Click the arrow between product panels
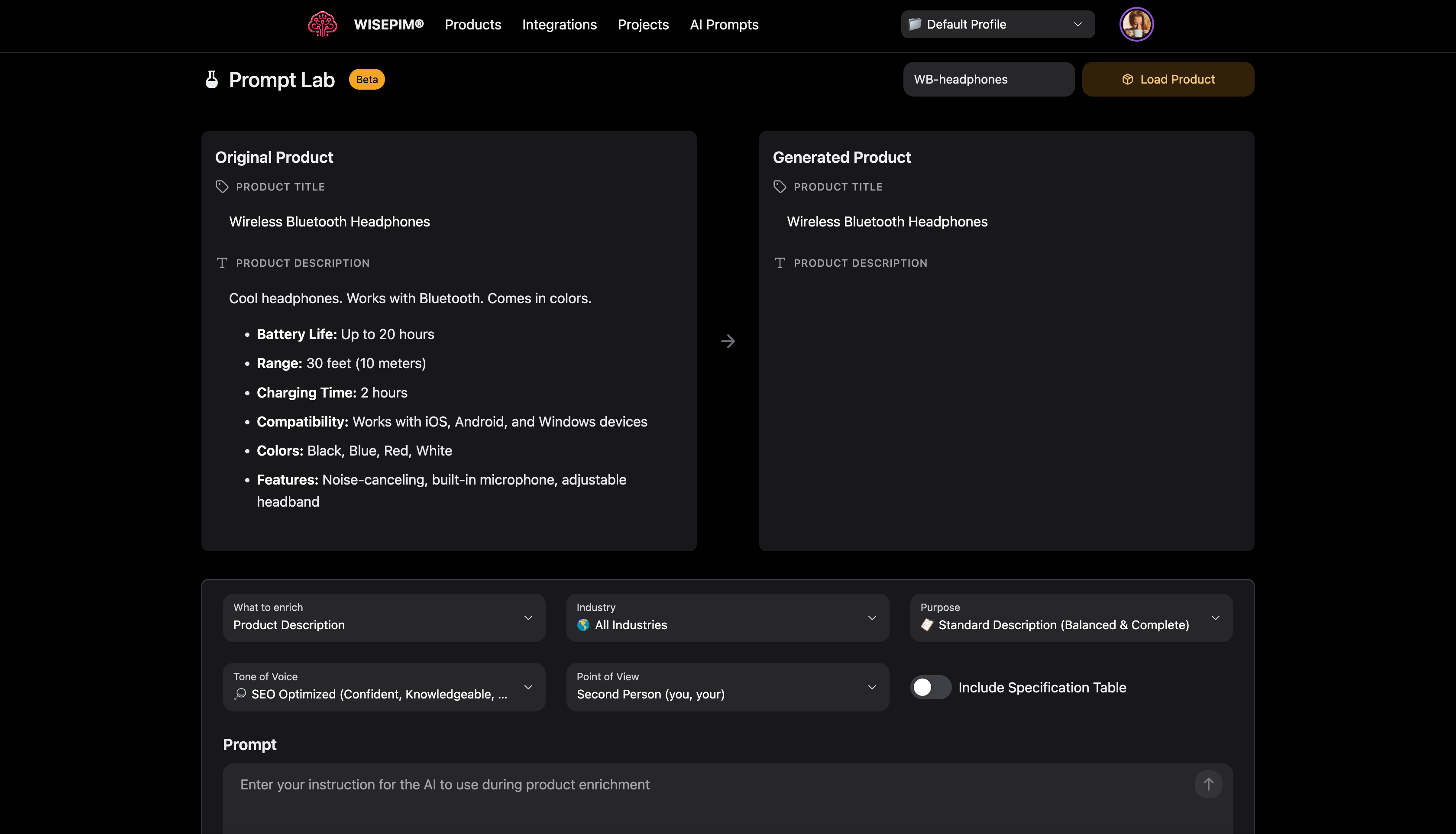This screenshot has width=1456, height=834. coord(728,341)
